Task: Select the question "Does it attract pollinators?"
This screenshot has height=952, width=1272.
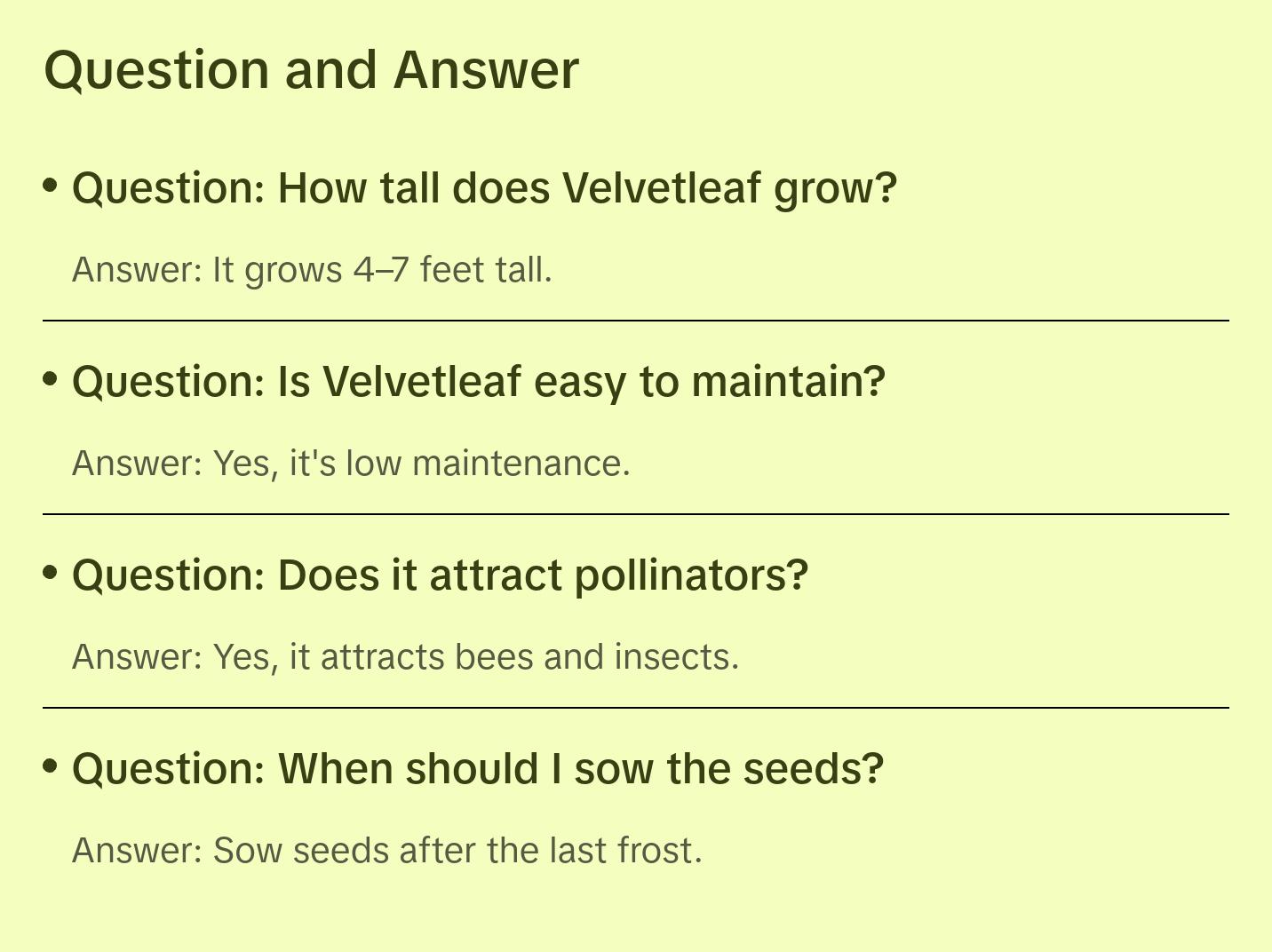Action: [440, 575]
